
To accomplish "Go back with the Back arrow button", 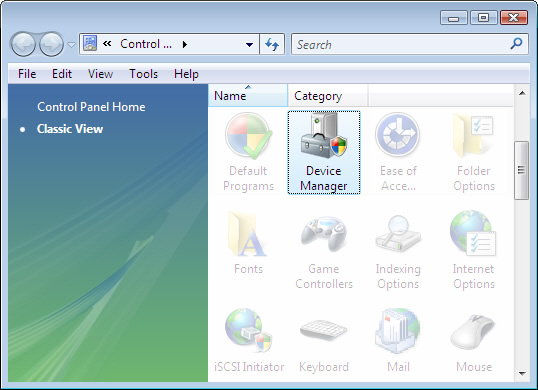I will 23,44.
